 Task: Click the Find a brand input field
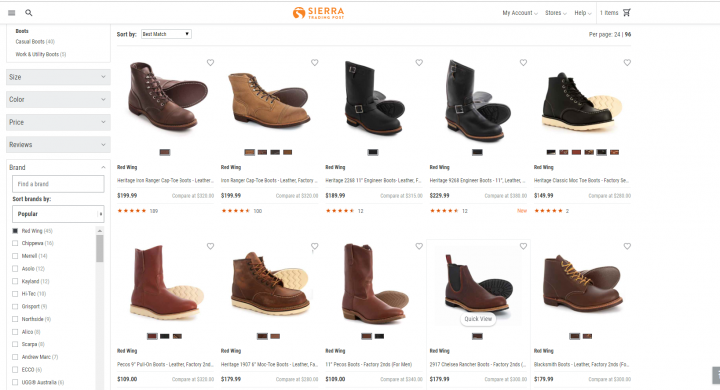58,184
